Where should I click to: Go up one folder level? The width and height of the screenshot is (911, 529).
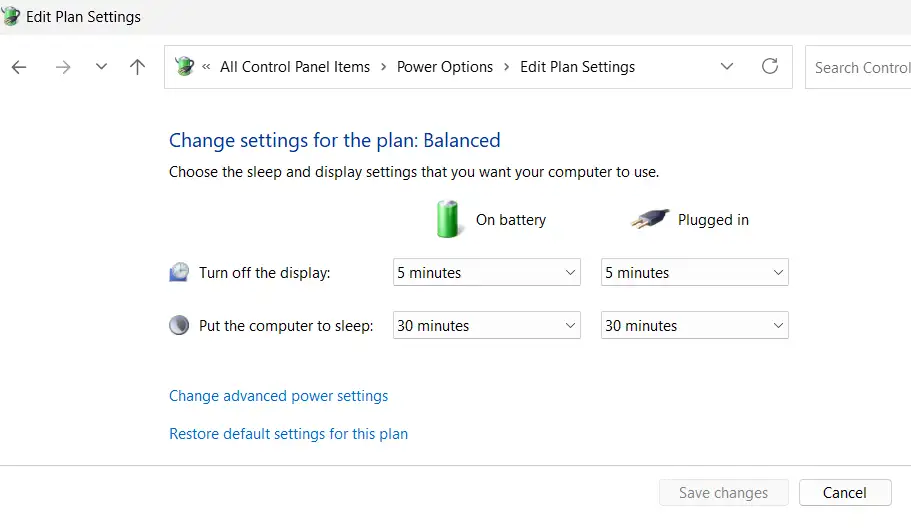tap(138, 67)
